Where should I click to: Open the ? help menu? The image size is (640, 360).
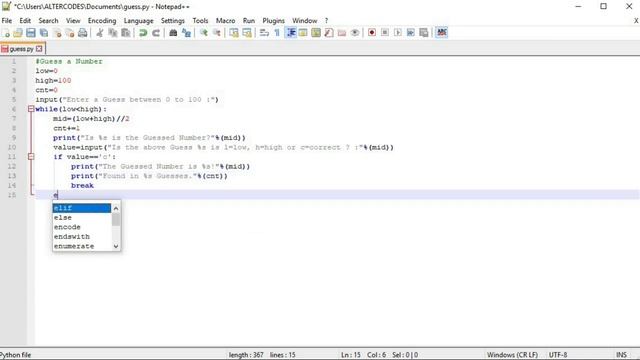(x=326, y=20)
